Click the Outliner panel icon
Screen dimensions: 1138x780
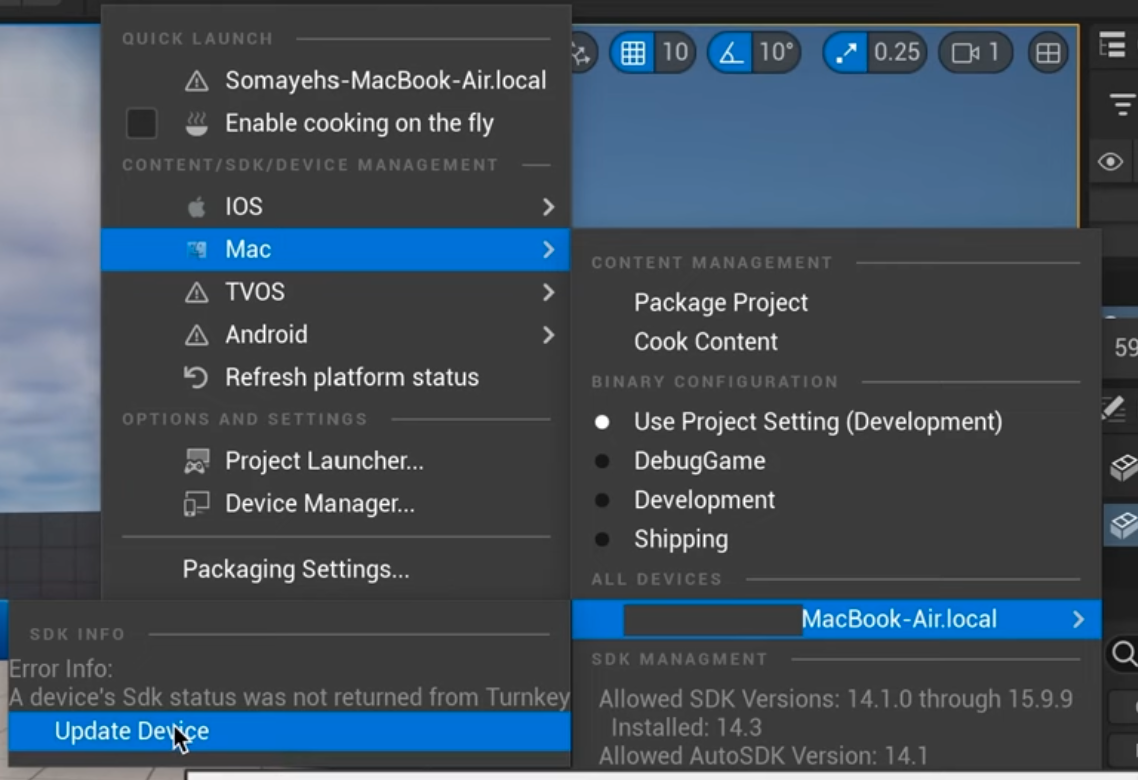tap(1112, 46)
